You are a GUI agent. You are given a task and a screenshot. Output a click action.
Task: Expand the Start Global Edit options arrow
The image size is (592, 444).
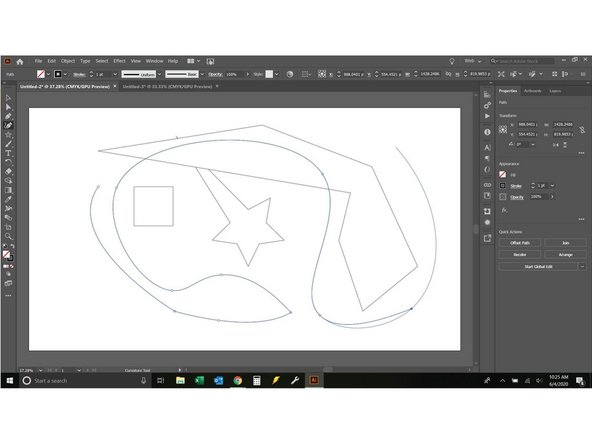(582, 267)
